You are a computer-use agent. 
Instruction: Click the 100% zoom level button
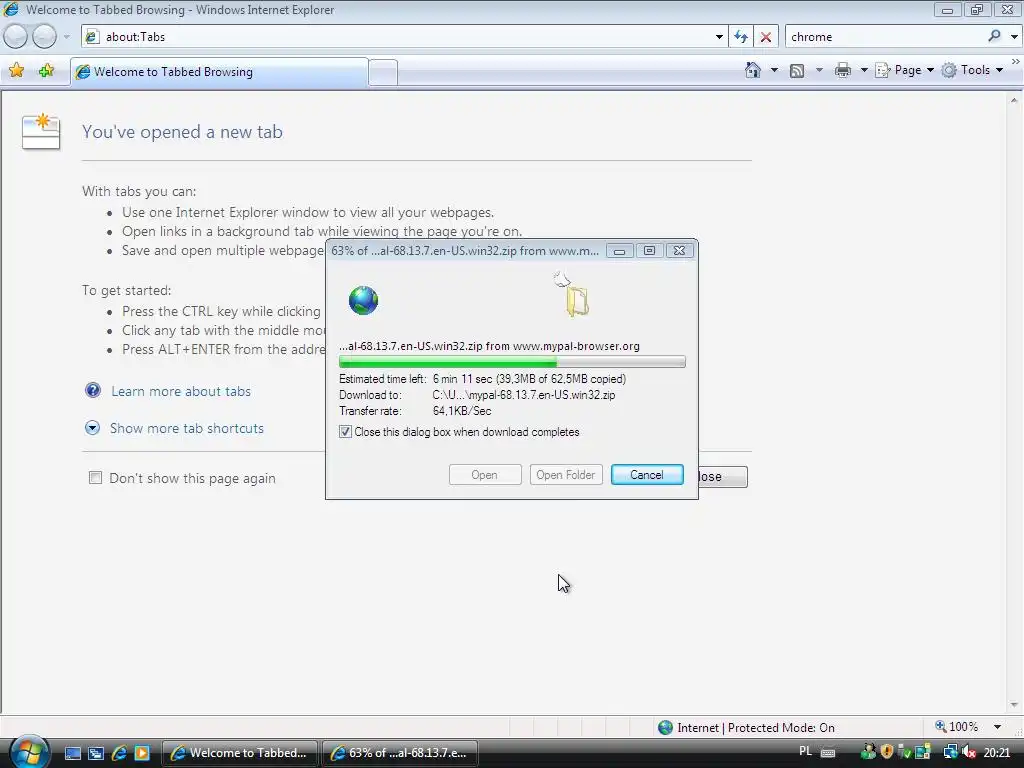957,727
